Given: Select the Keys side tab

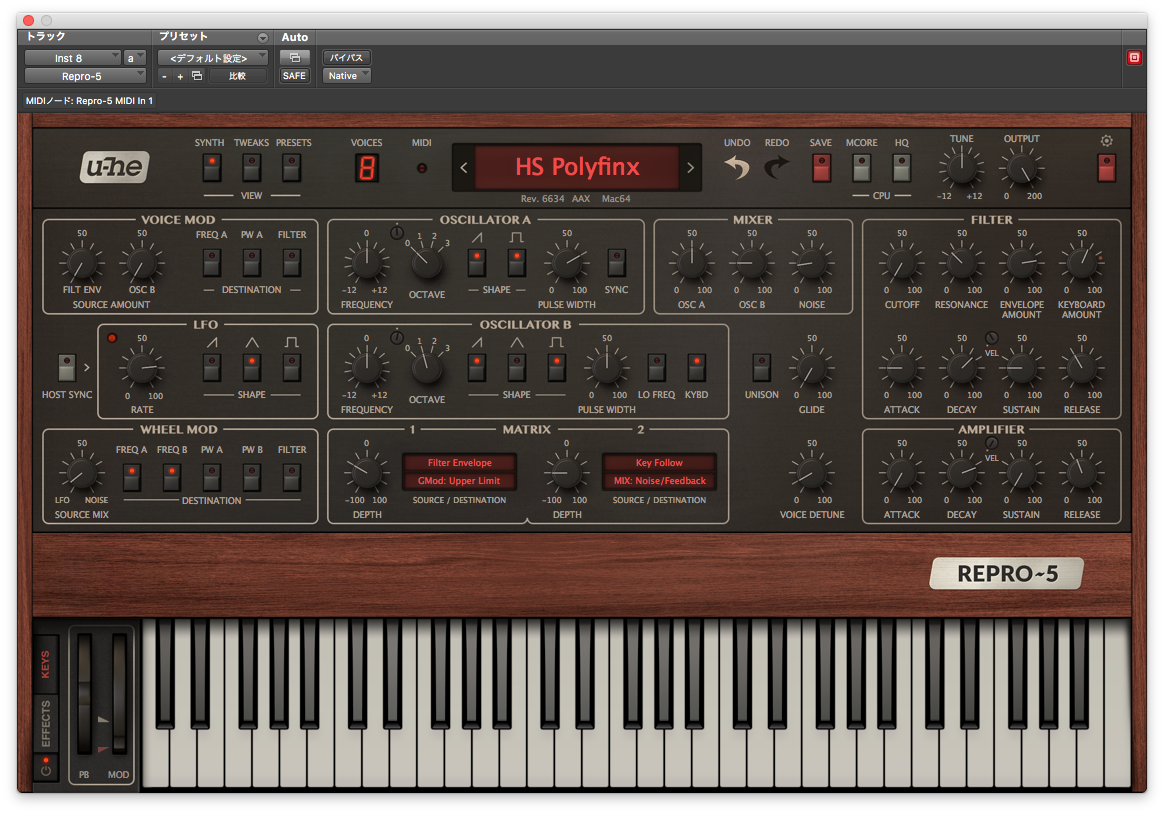Looking at the screenshot, I should pos(45,664).
